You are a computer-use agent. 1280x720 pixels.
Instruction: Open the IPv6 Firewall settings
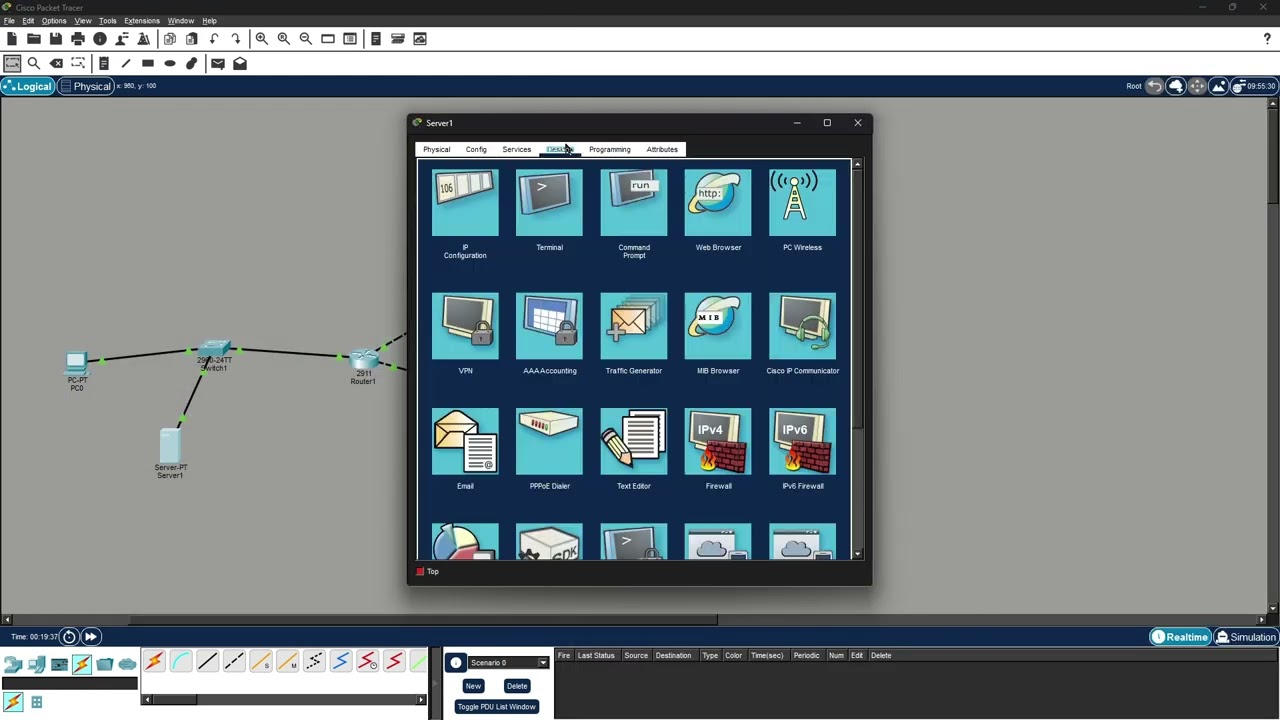tap(802, 442)
